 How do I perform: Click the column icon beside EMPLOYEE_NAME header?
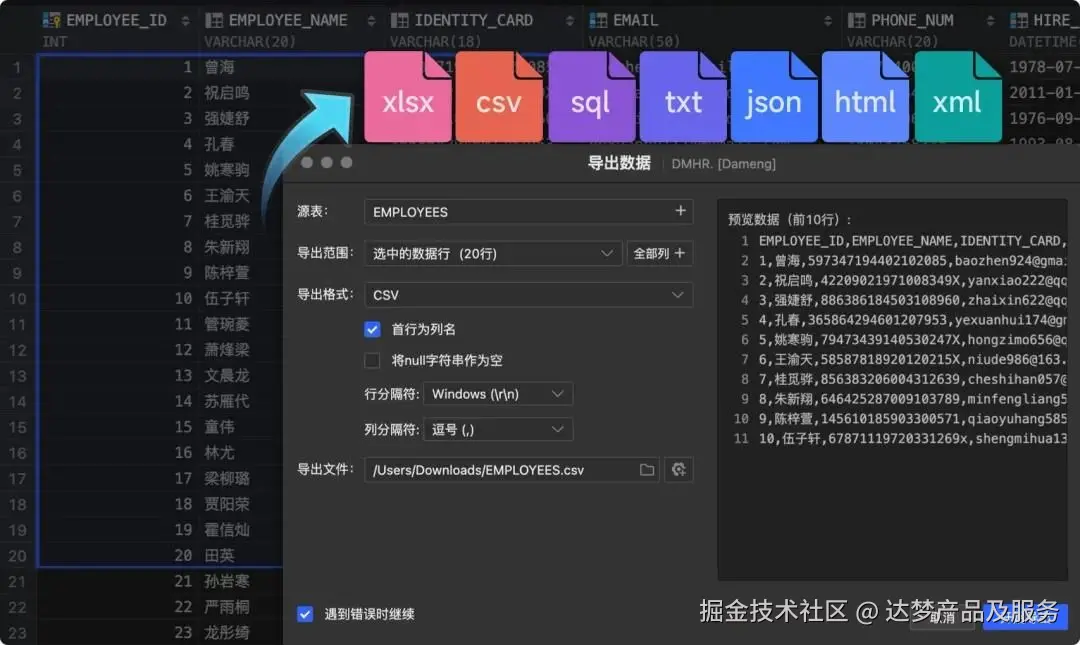(214, 21)
